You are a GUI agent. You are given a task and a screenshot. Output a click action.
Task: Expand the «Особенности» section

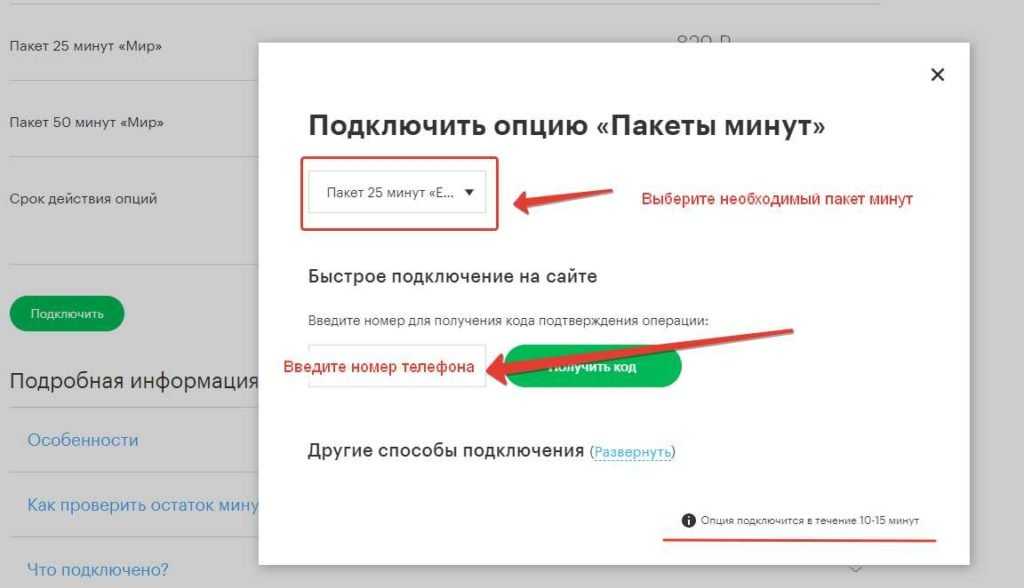[x=83, y=440]
